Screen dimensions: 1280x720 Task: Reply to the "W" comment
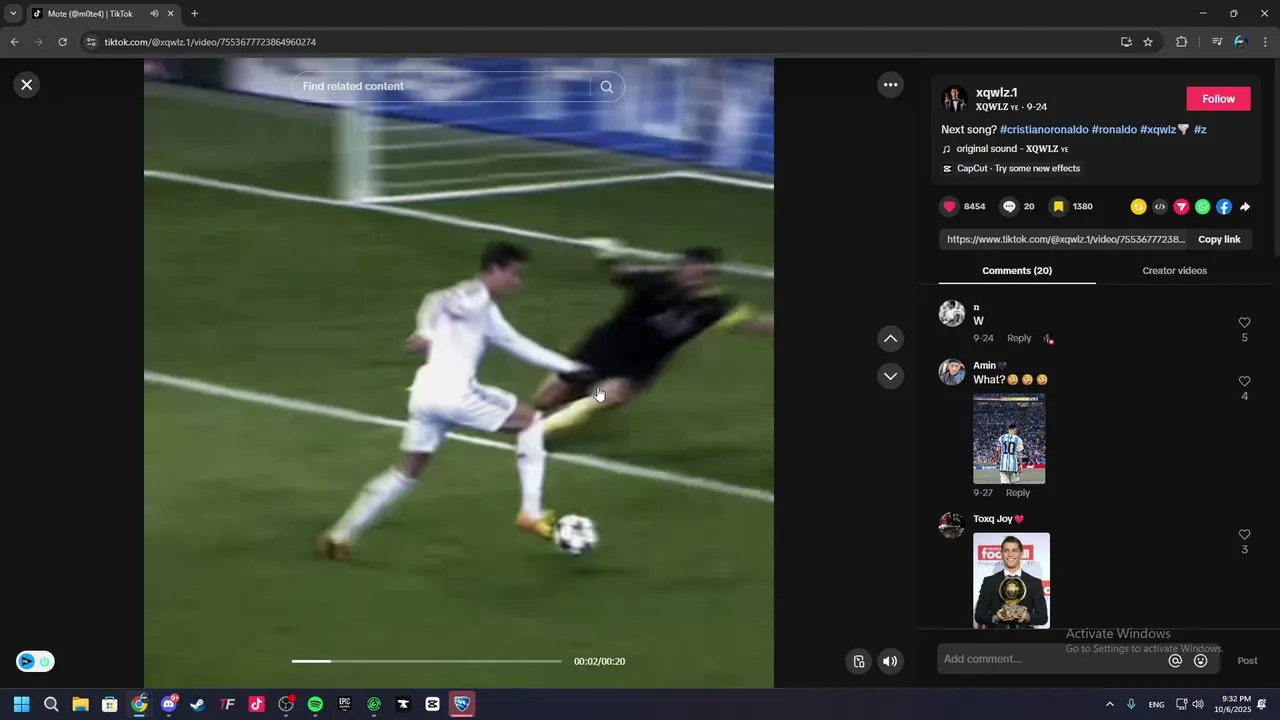coord(1019,338)
